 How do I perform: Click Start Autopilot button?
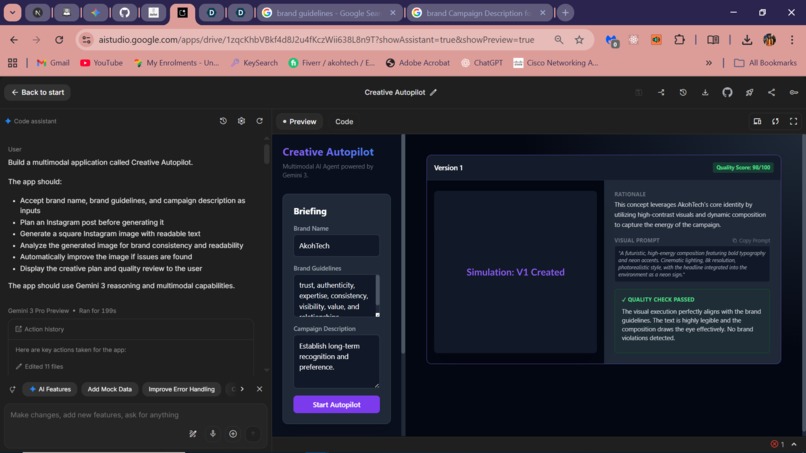pos(336,405)
